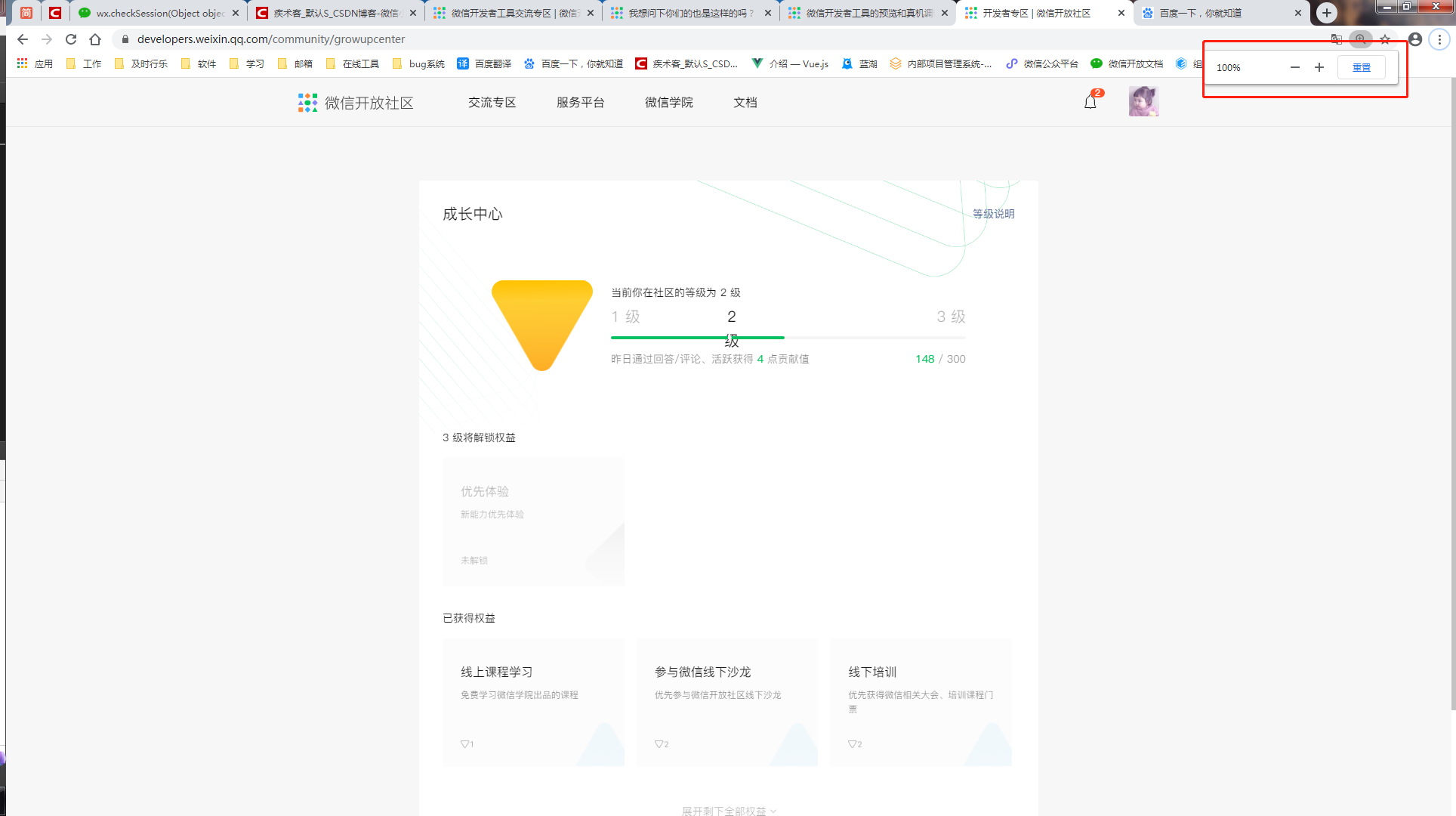Screen dimensions: 1456x816
Task: Go to the browser home page icon
Action: (x=95, y=39)
